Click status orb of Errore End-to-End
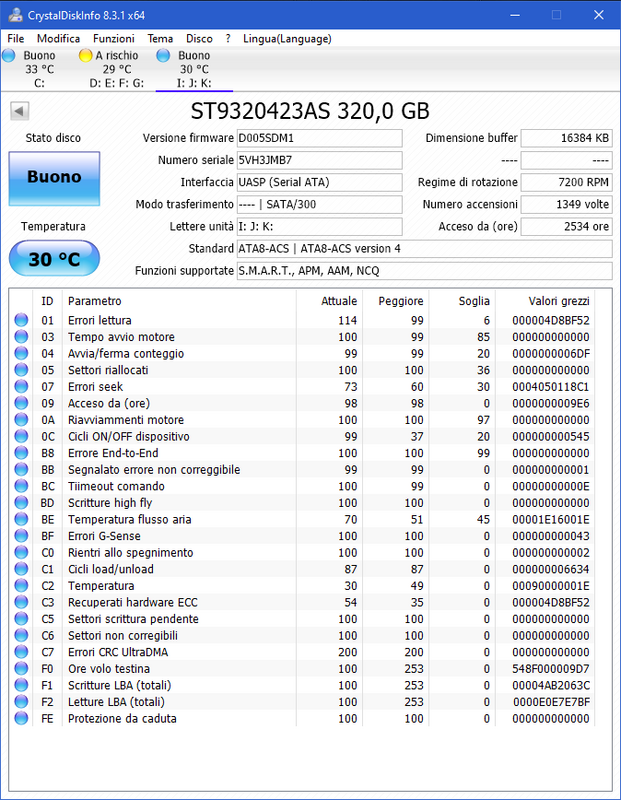 (x=21, y=453)
